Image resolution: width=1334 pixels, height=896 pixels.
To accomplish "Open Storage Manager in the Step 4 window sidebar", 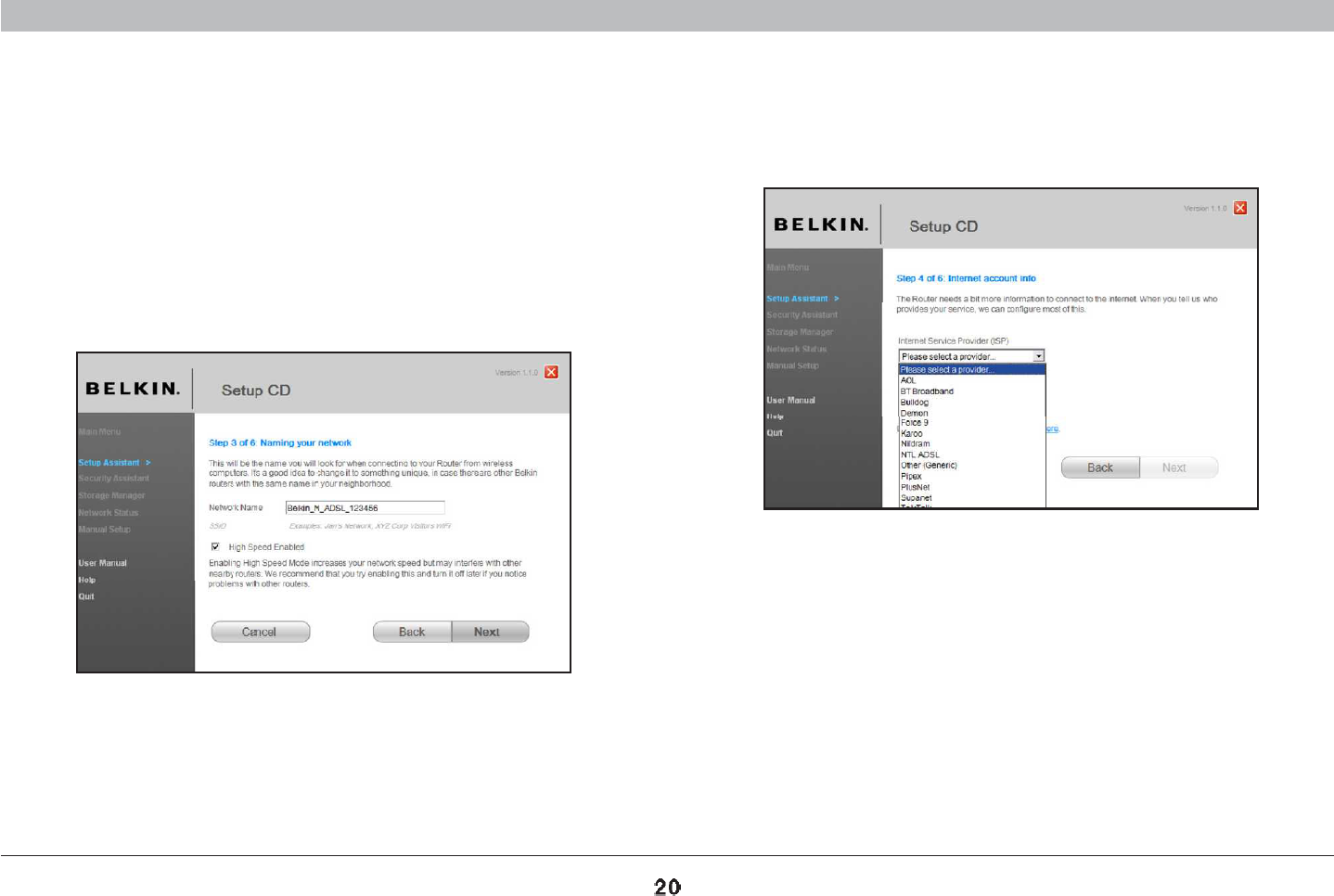I will [800, 332].
